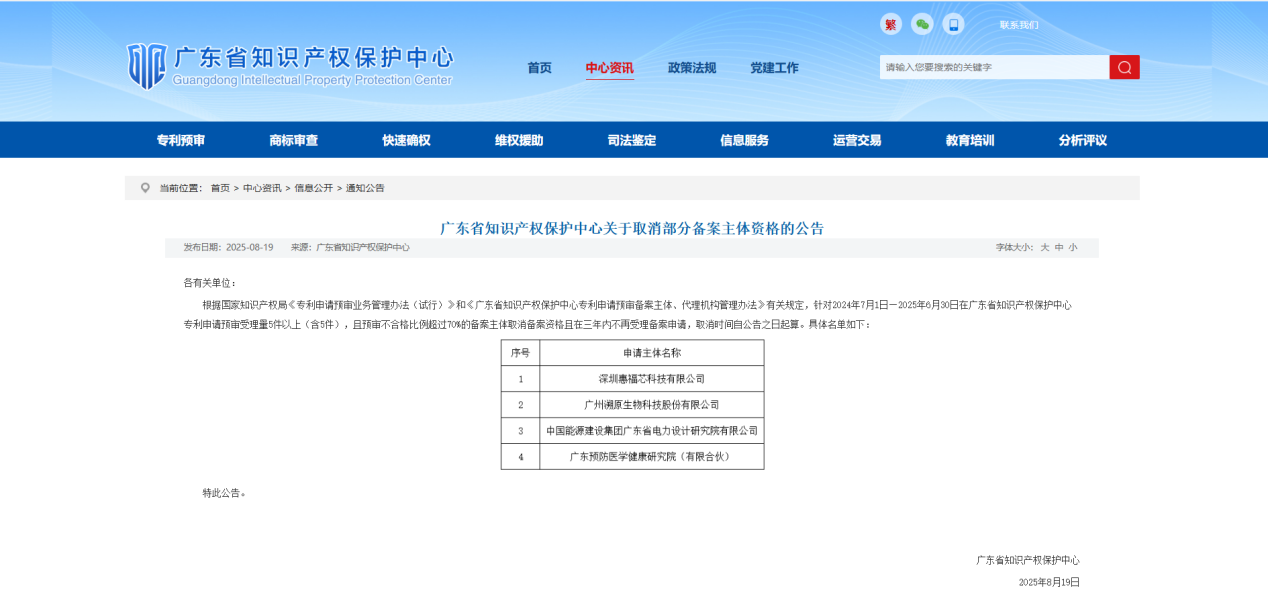Click the mobile phone version icon
This screenshot has width=1268, height=613.
click(953, 25)
